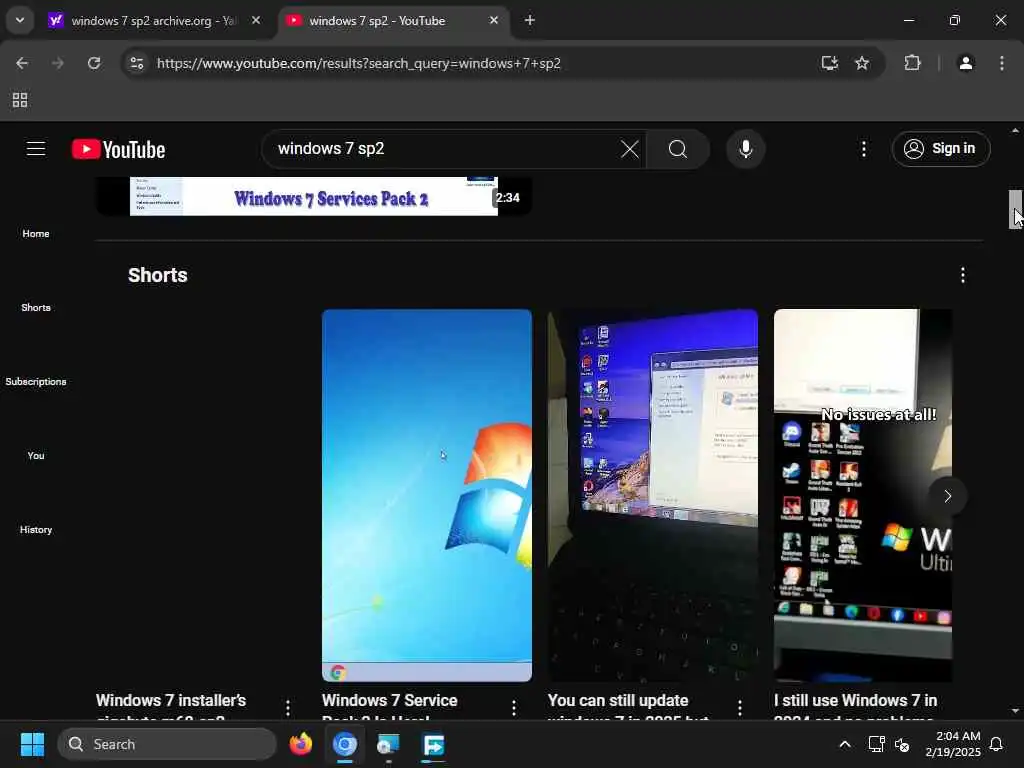Open a new browser tab

click(x=530, y=20)
